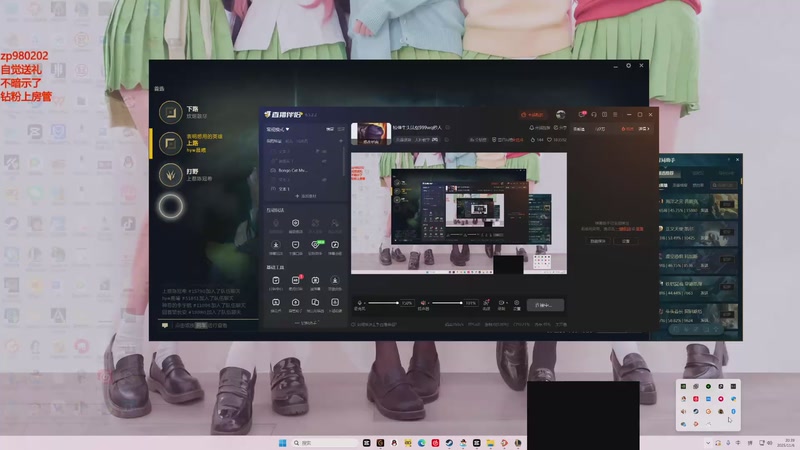Click the share icon above preview

tap(556, 128)
